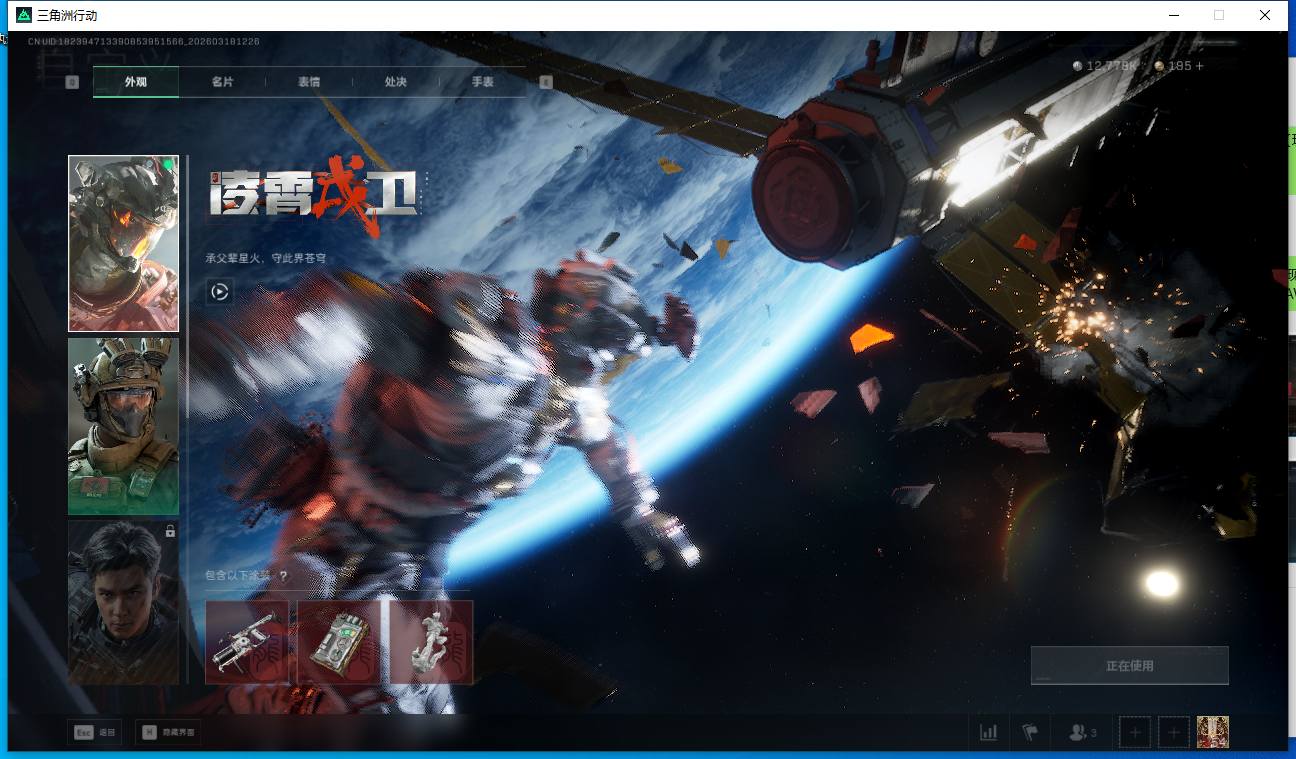Click the skin list vertical scrollbar
1296x759 pixels.
(x=187, y=420)
